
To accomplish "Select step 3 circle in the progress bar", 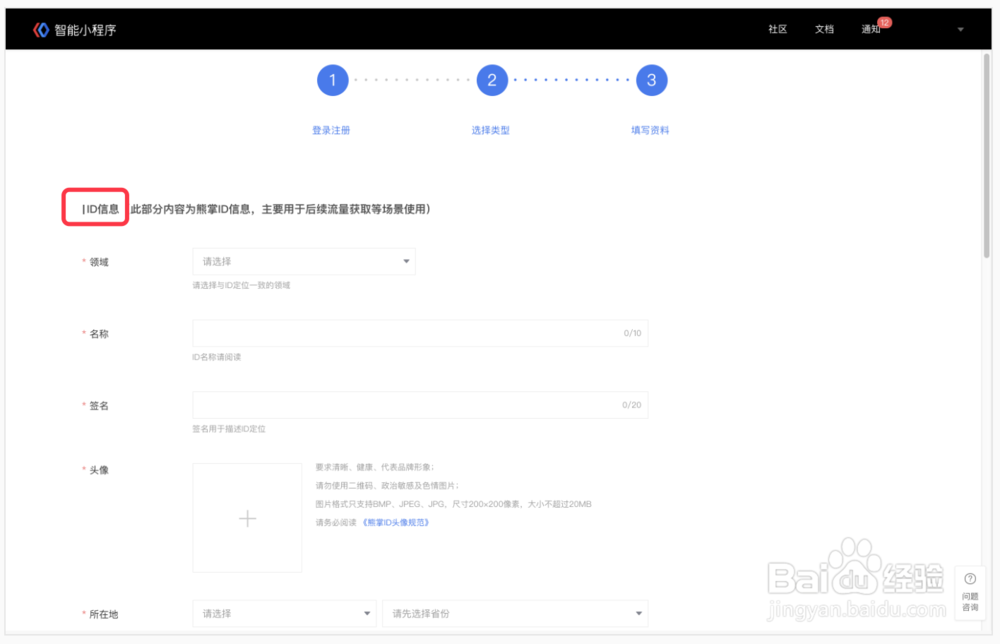I will (x=651, y=80).
